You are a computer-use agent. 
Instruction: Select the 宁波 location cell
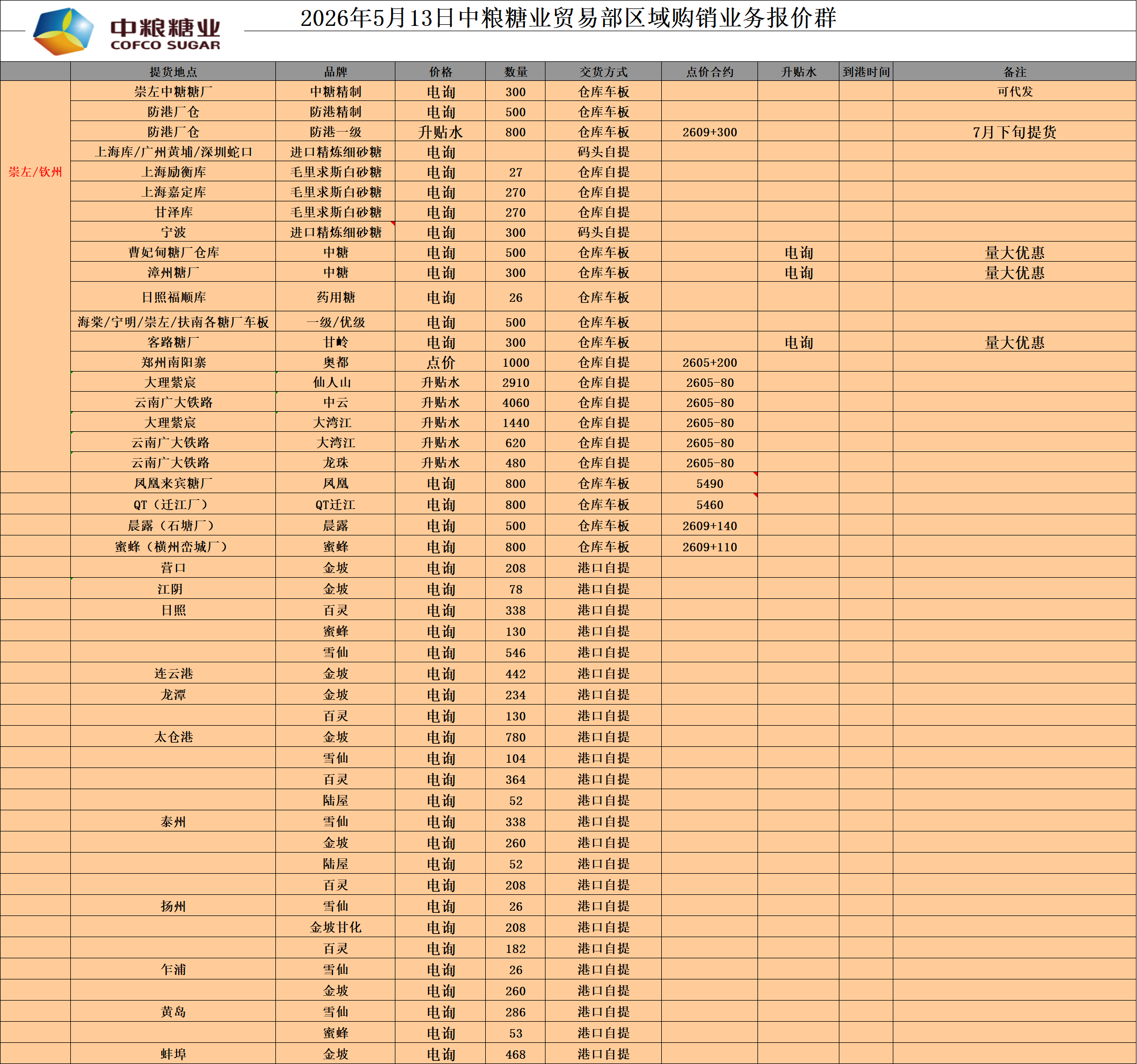[173, 232]
